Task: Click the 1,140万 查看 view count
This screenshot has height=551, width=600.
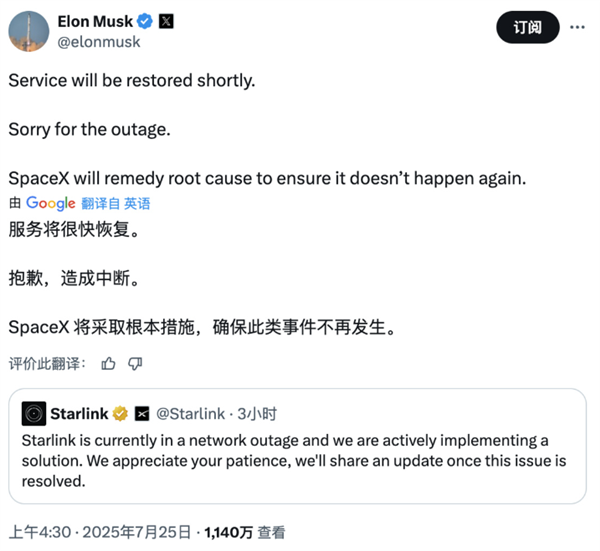Action: pyautogui.click(x=244, y=532)
